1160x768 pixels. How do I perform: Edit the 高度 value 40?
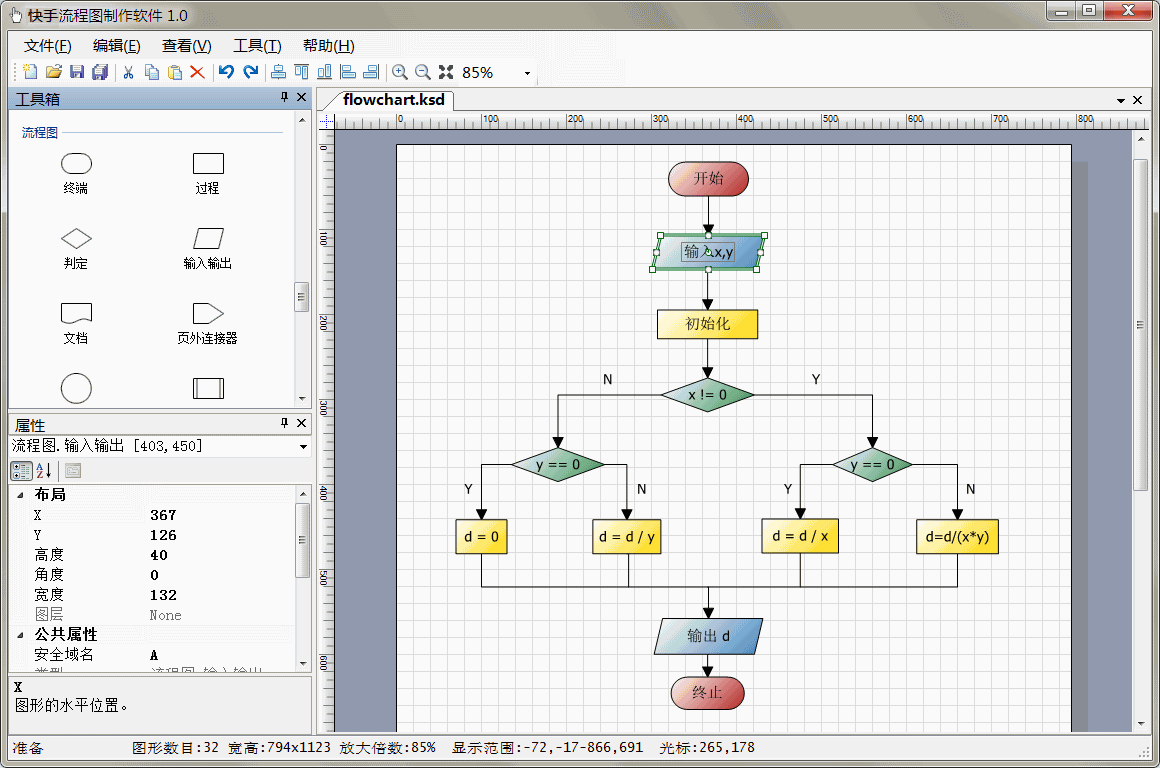[x=221, y=555]
